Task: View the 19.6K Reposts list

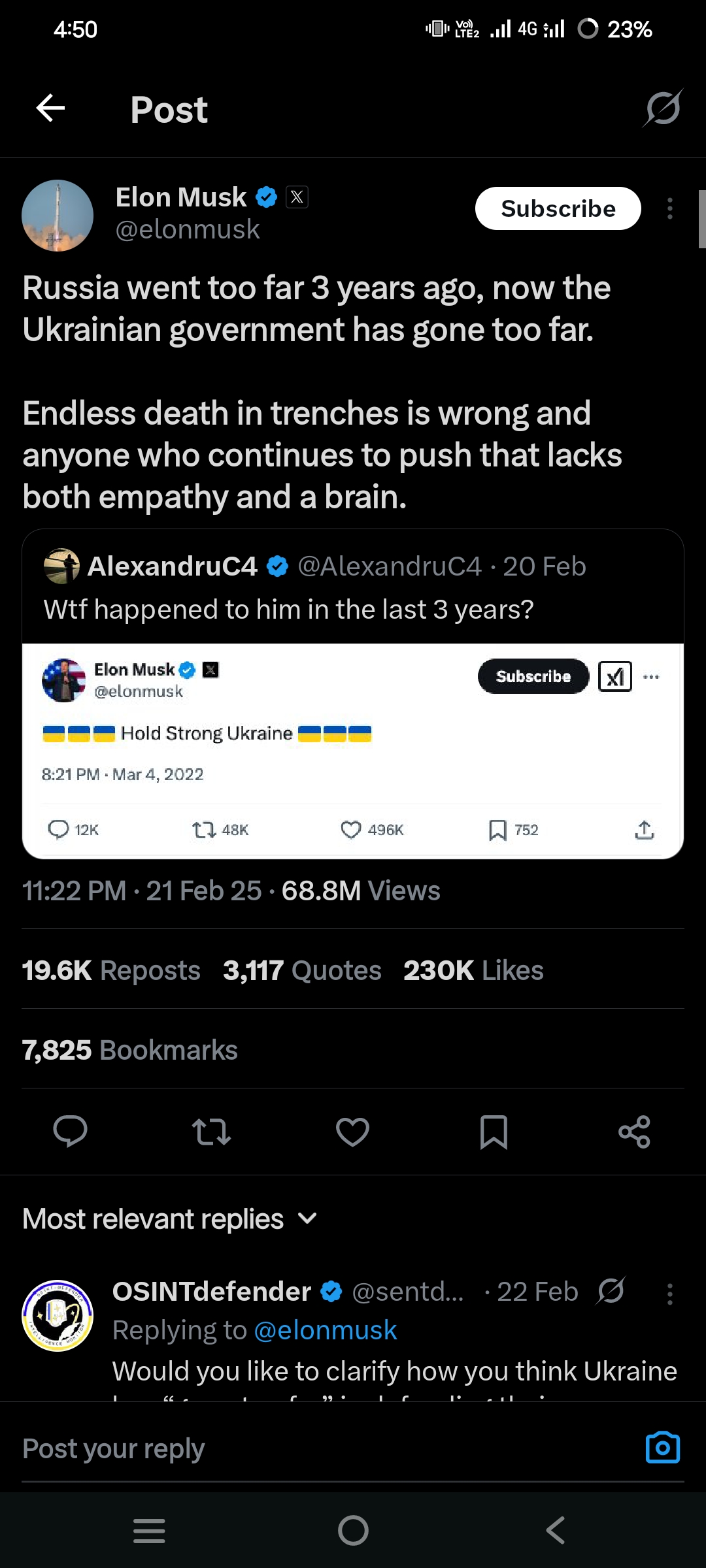Action: click(x=111, y=970)
